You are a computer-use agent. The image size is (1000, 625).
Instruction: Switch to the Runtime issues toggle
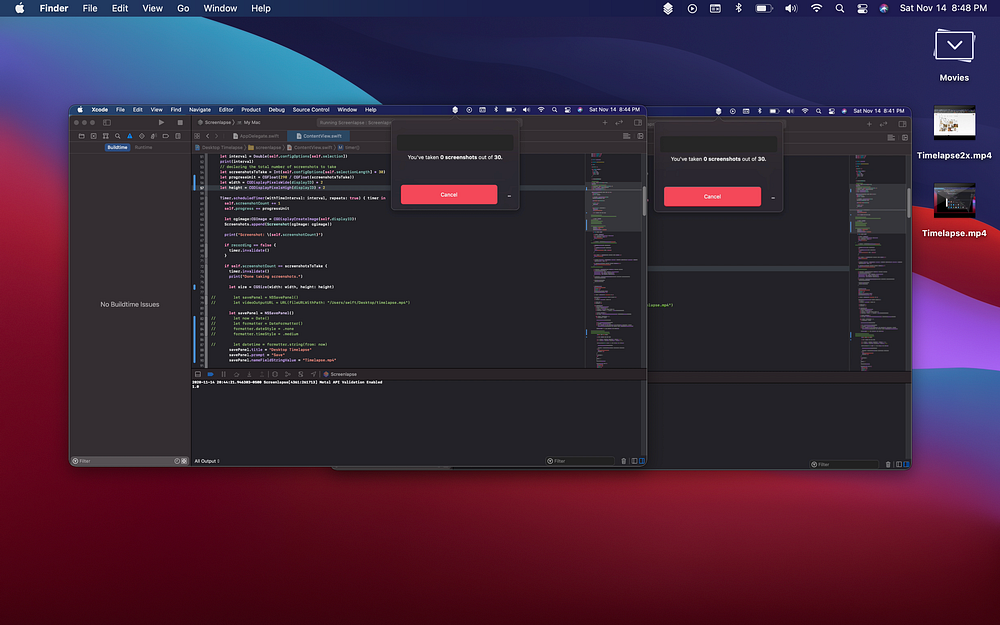[x=143, y=147]
